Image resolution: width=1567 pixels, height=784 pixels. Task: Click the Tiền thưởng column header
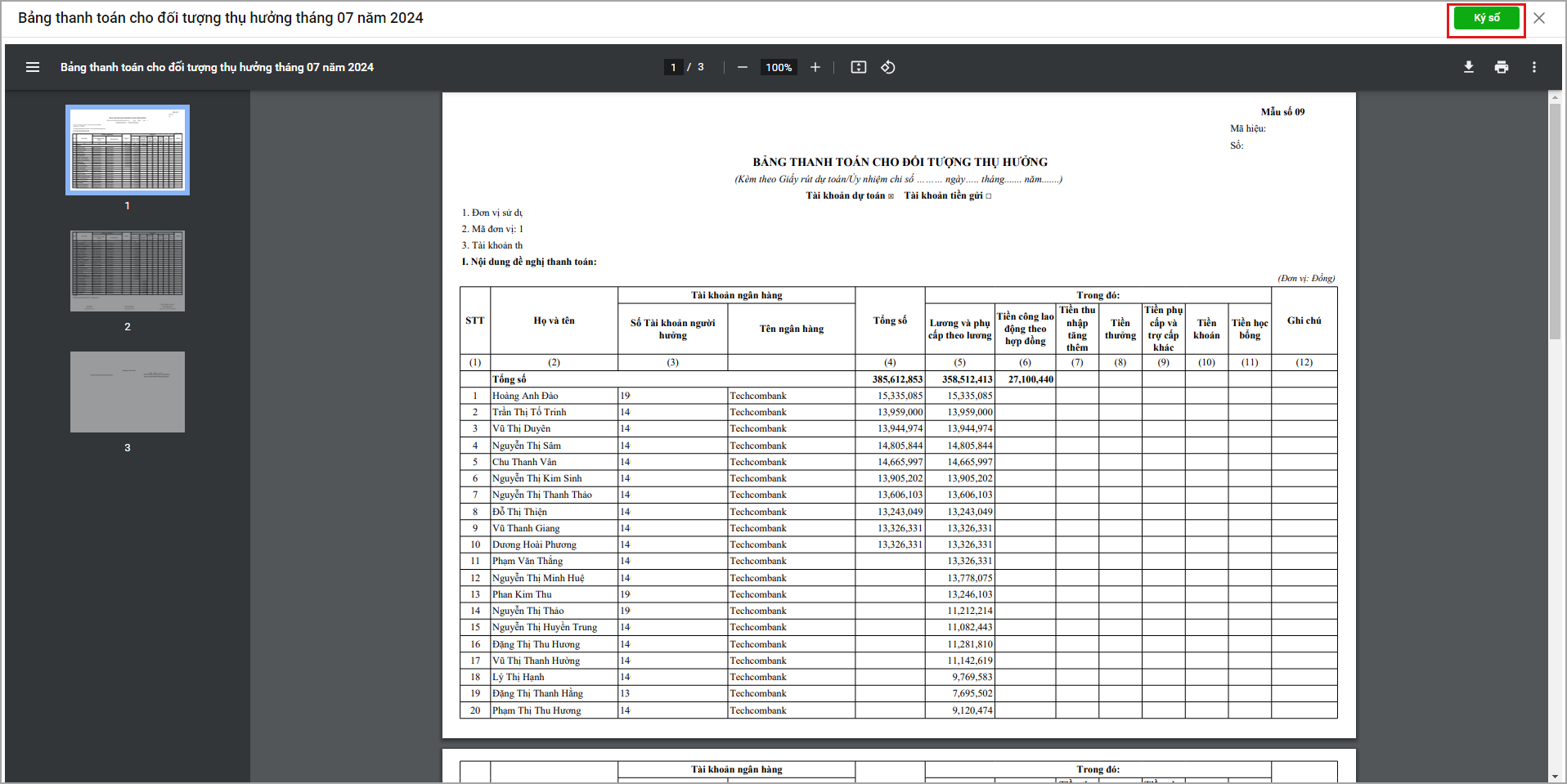1120,329
